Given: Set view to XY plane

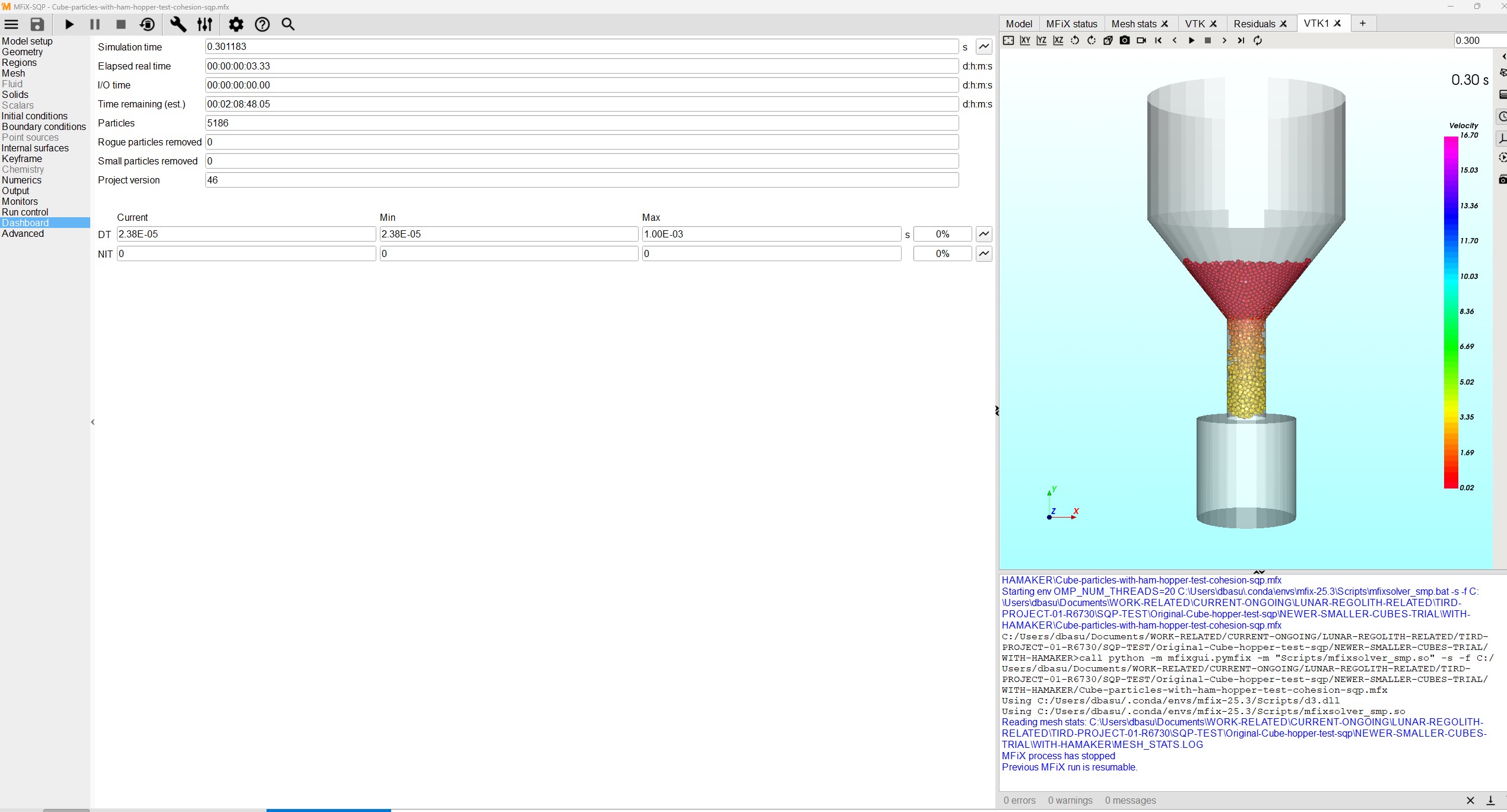Looking at the screenshot, I should (1025, 40).
